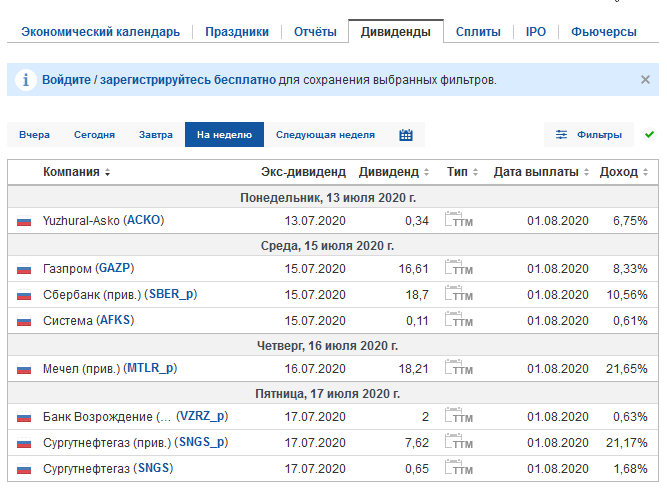667x488 pixels.
Task: Click the TTM type icon in Мечел row
Action: coord(459,367)
